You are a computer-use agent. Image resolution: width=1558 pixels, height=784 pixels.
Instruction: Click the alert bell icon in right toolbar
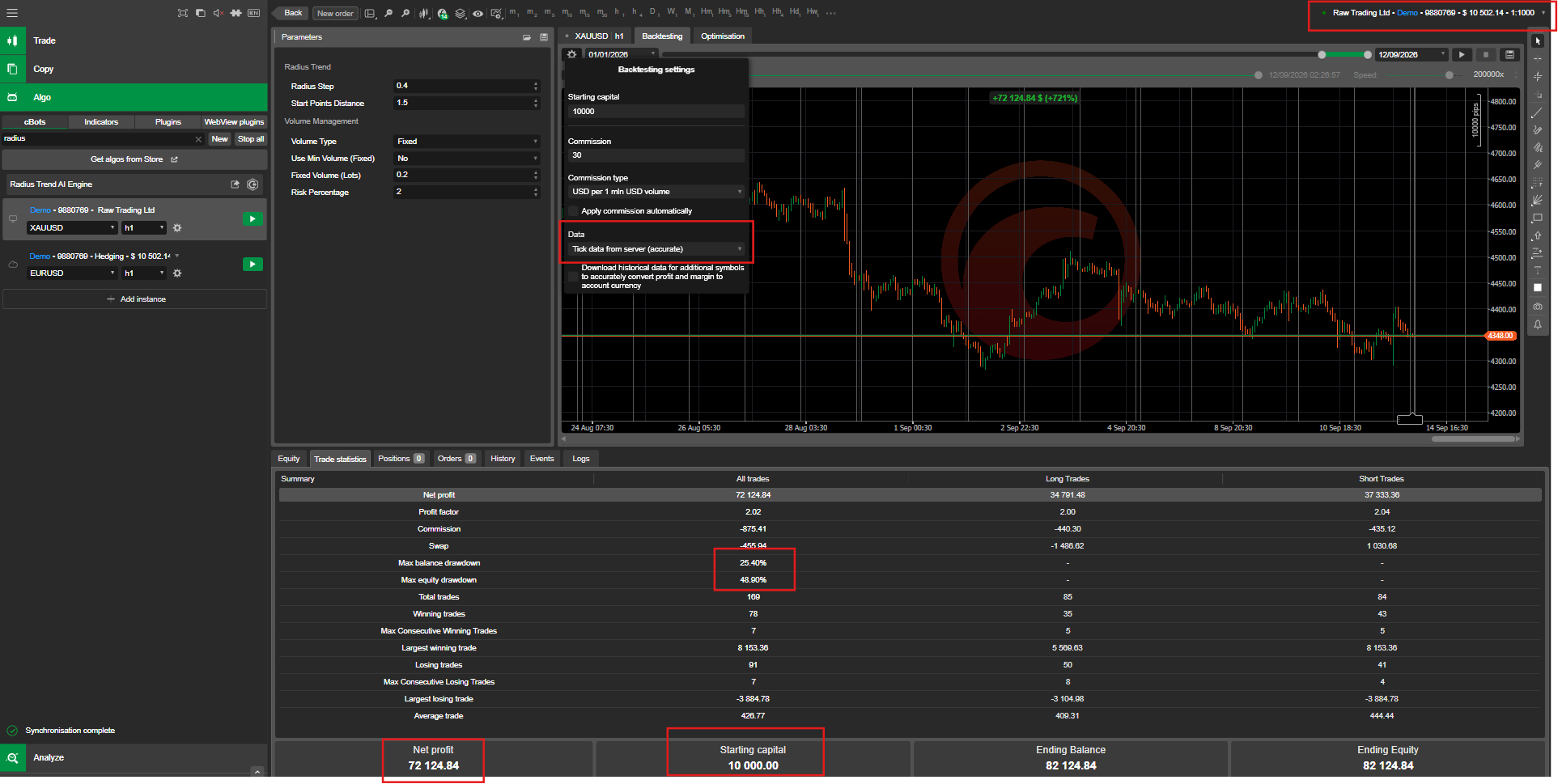click(x=1538, y=324)
